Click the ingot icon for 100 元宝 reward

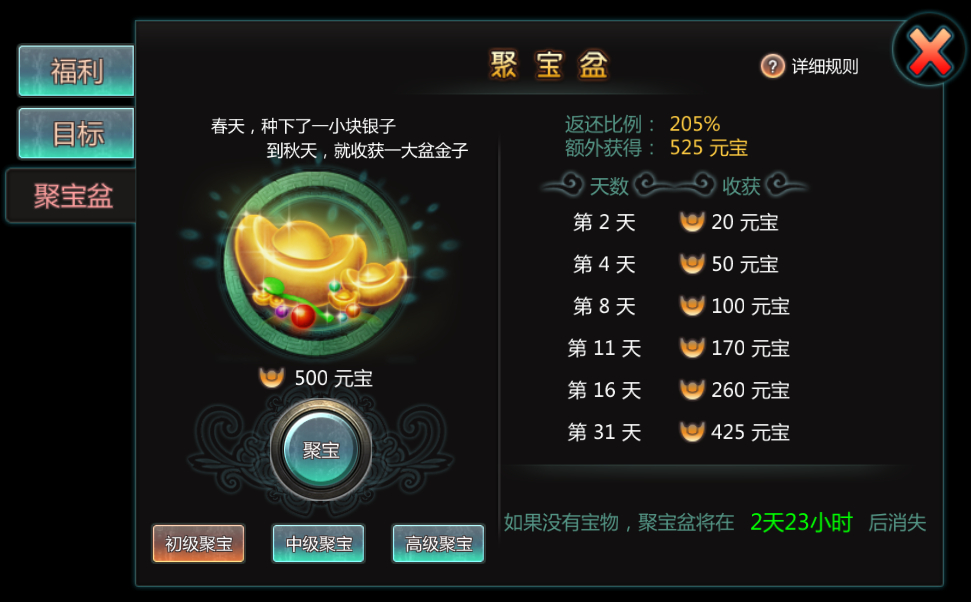pyautogui.click(x=692, y=306)
